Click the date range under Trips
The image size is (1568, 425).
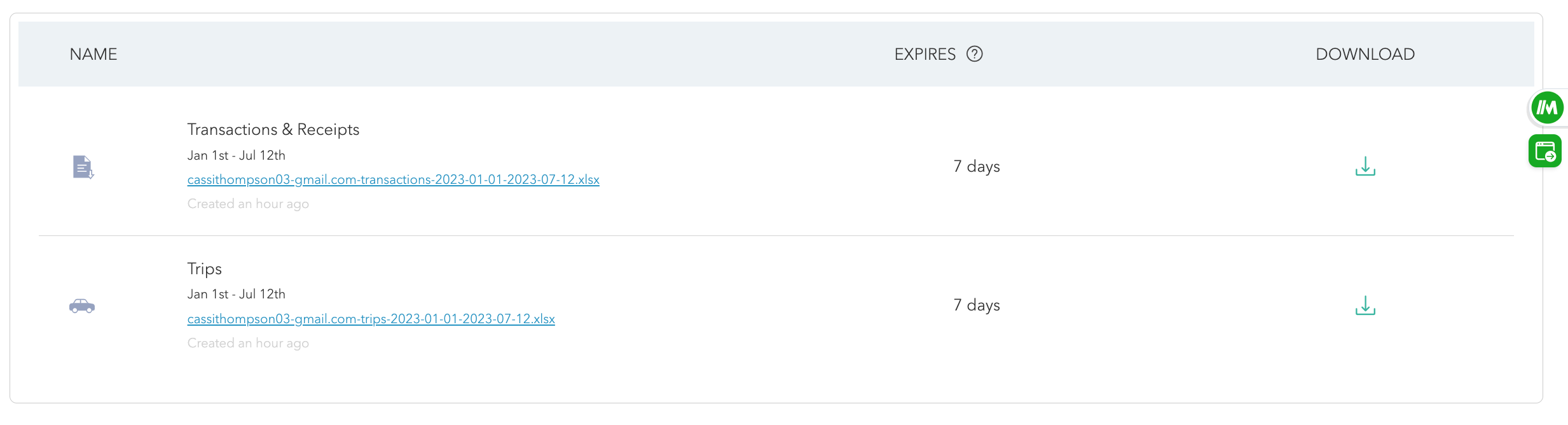click(236, 295)
